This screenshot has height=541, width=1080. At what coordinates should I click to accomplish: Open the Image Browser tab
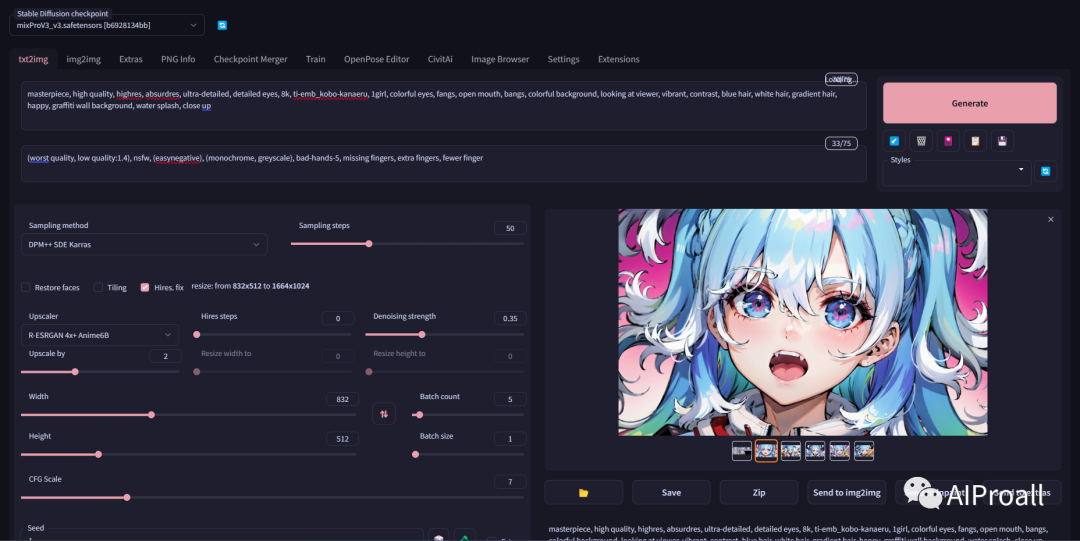(500, 59)
